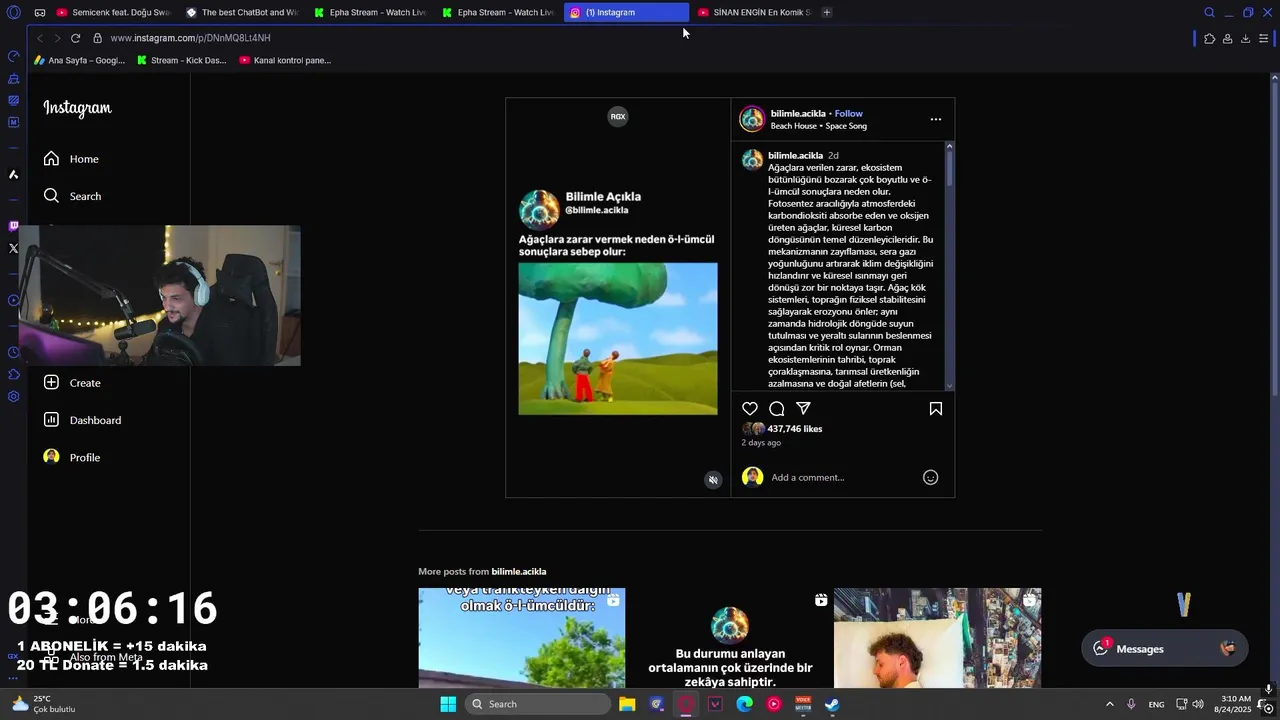Open the browser extensions puzzle icon
The height and width of the screenshot is (720, 1280).
(1209, 38)
